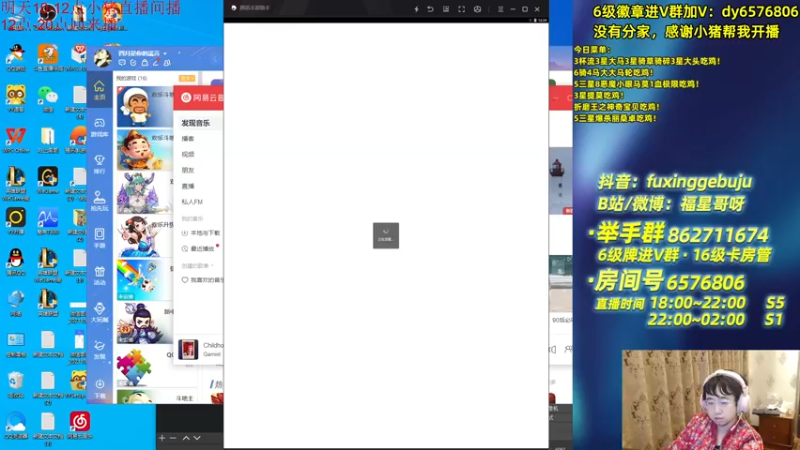
Task: Click the back arrow icon in emulator titlebar
Action: coord(430,9)
